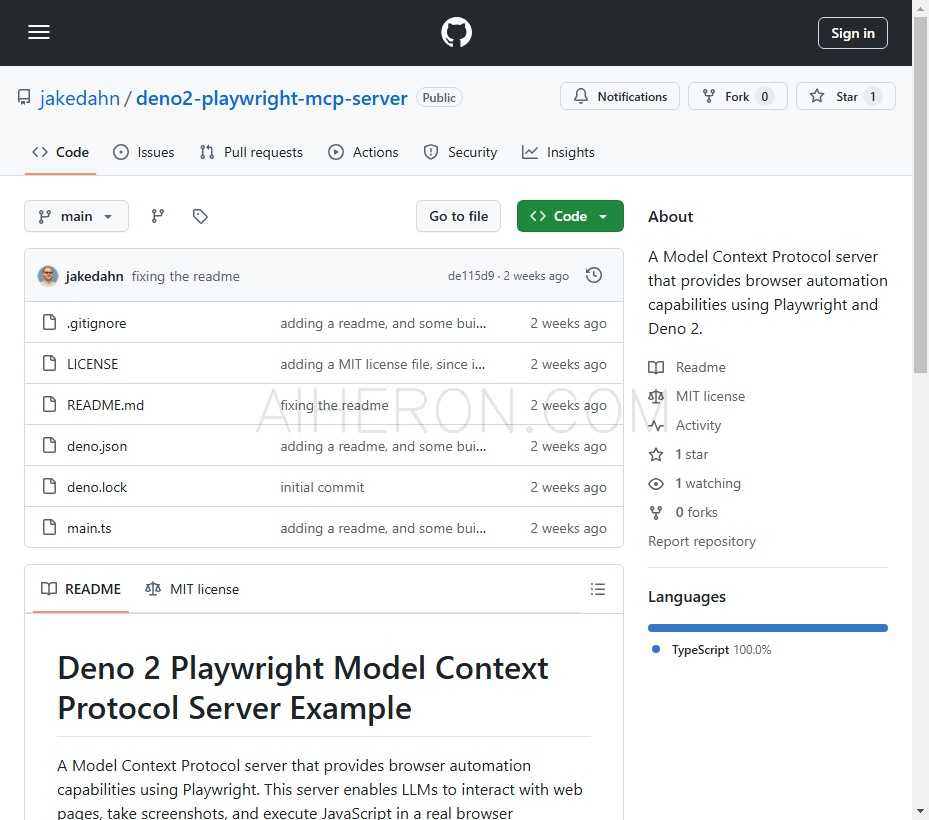Click the file icon next to deno.json

(50, 445)
